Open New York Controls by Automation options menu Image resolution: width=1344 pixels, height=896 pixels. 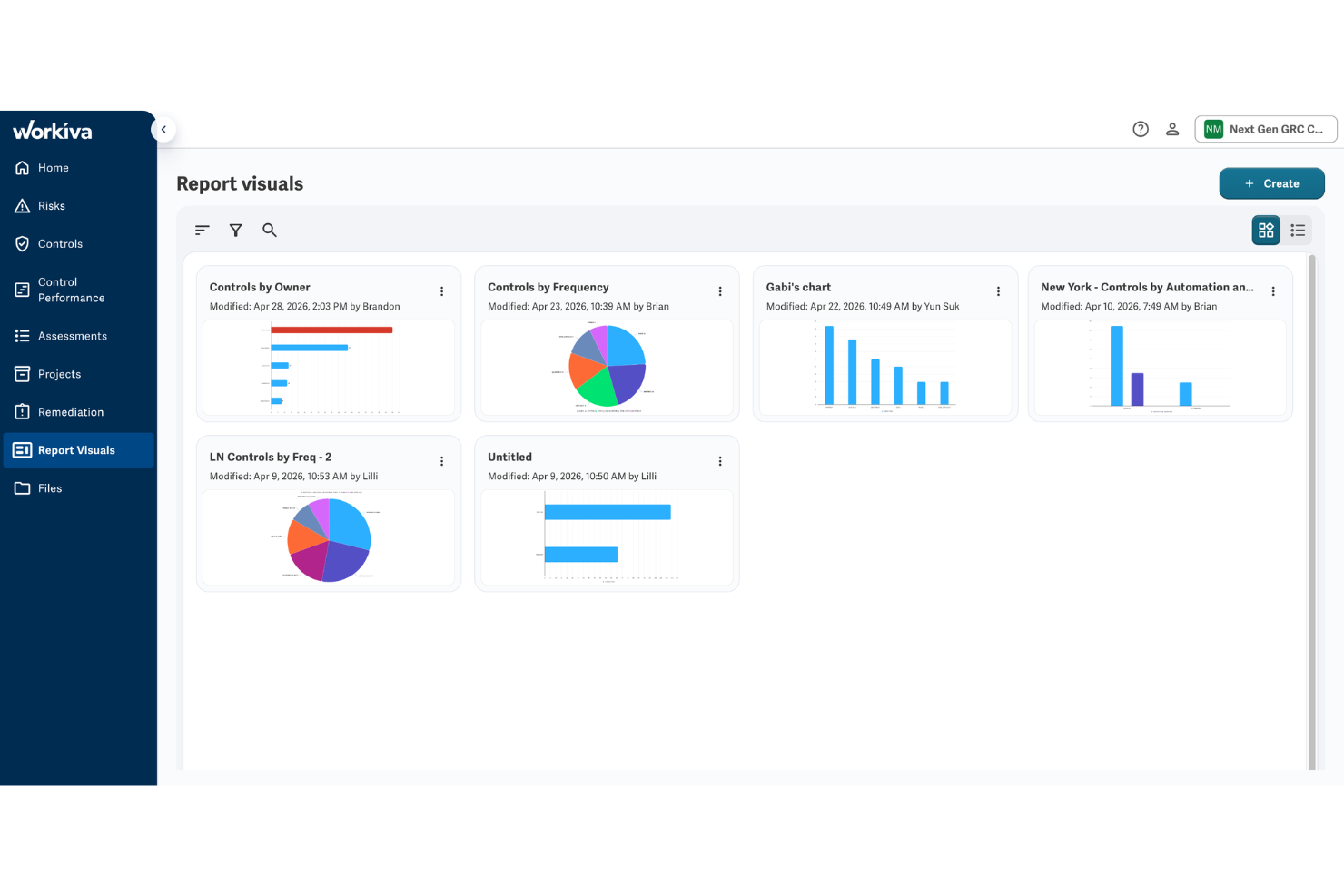1273,291
